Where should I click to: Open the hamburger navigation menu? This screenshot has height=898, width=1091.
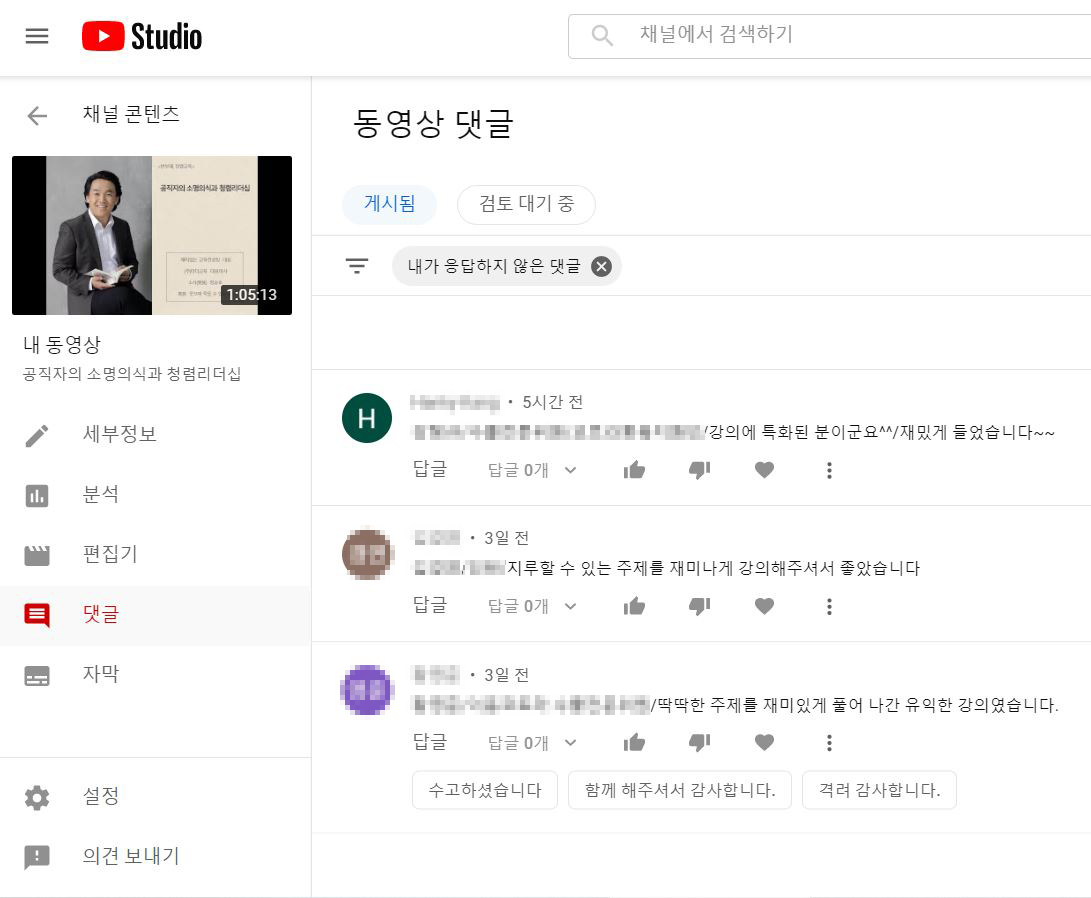[x=37, y=37]
